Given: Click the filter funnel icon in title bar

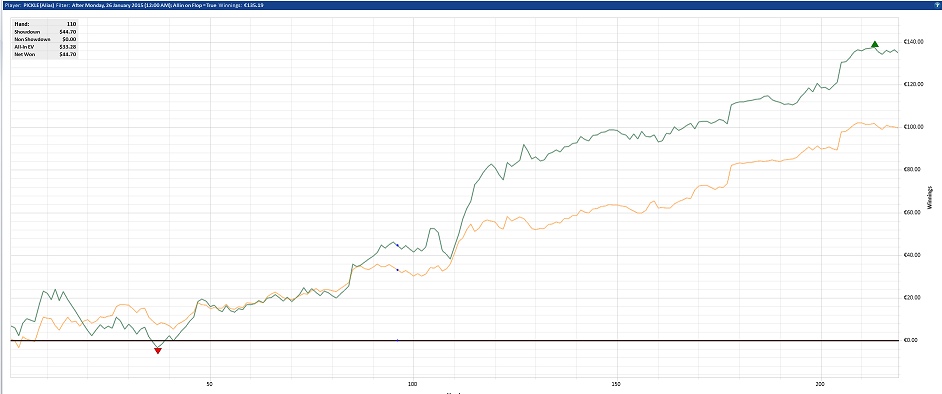Looking at the screenshot, I should point(937,4).
